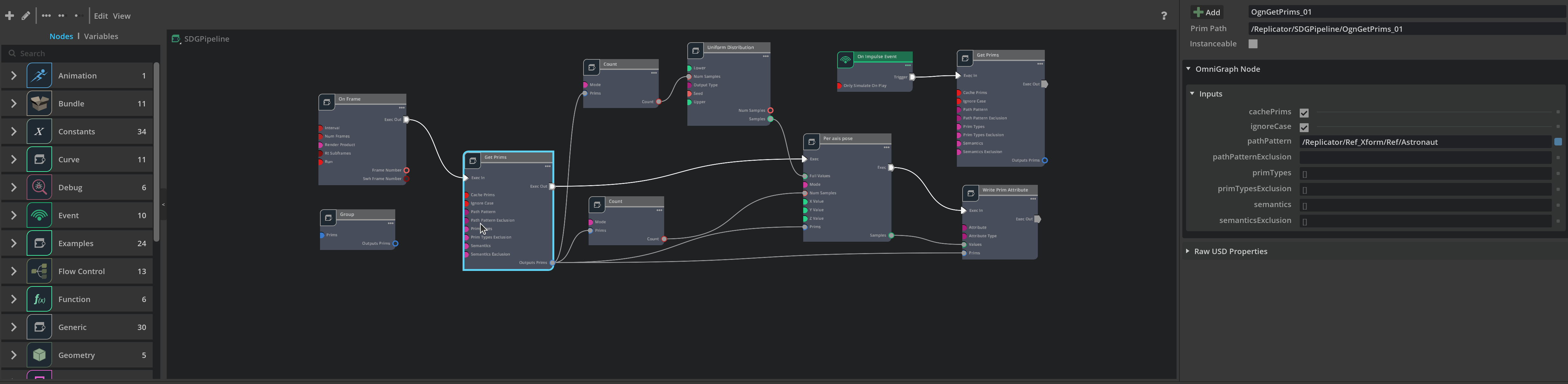The image size is (1568, 384).
Task: Click the plus icon in the top toolbar
Action: [x=9, y=16]
